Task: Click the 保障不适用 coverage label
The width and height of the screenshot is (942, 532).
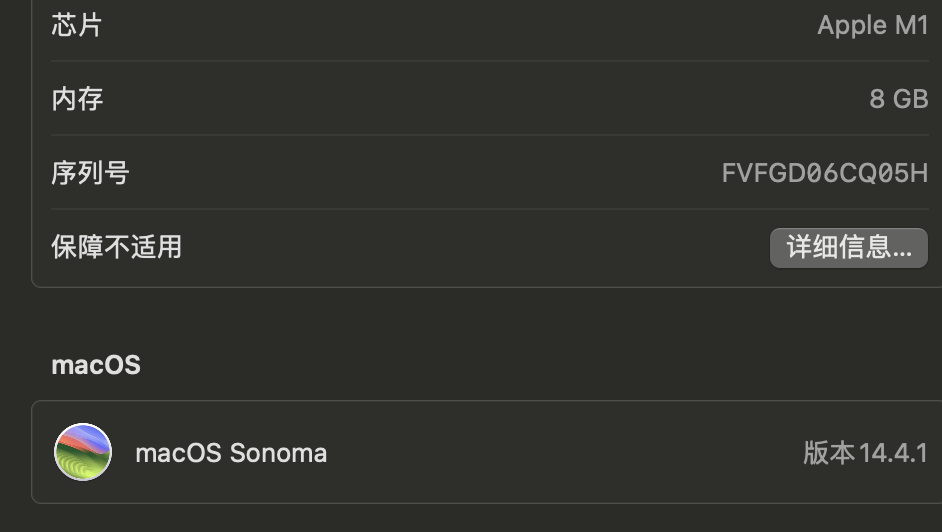Action: point(116,246)
